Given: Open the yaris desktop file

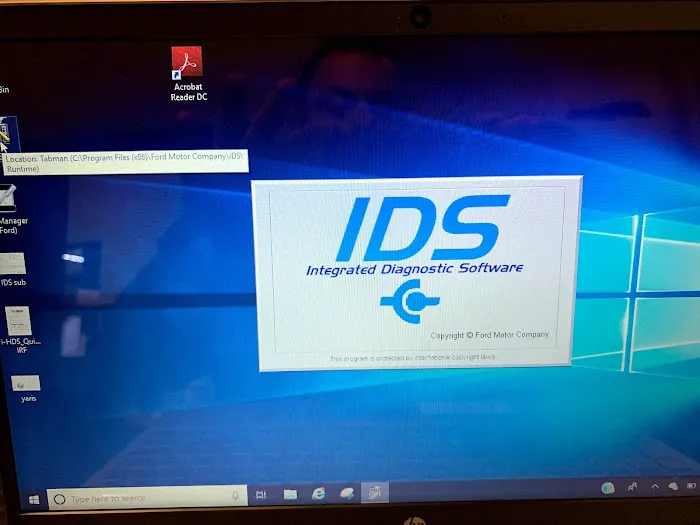Looking at the screenshot, I should coord(26,388).
